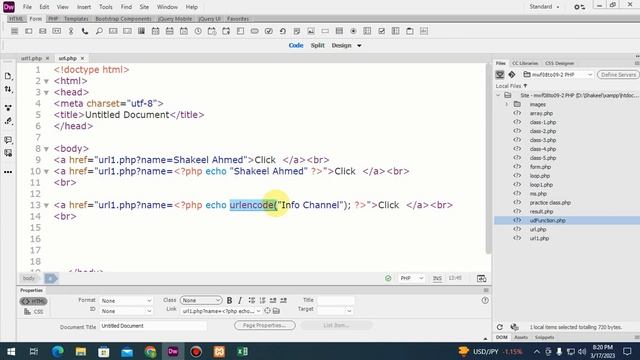Toggle INS insert mode in status bar

coord(437,278)
